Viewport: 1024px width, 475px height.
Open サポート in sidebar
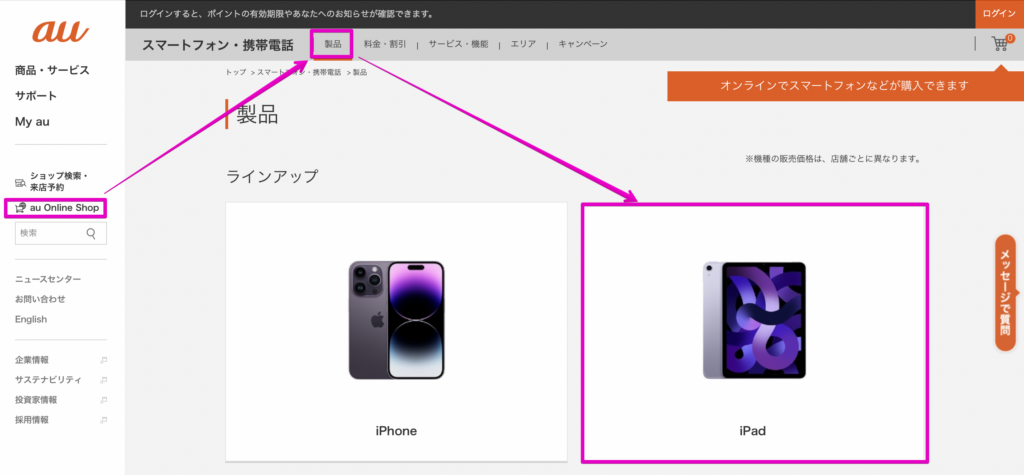point(36,96)
